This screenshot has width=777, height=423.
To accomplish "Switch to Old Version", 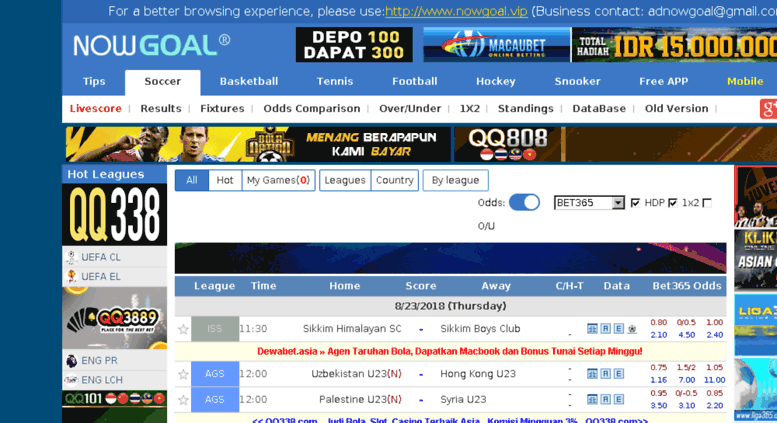I will tap(676, 108).
